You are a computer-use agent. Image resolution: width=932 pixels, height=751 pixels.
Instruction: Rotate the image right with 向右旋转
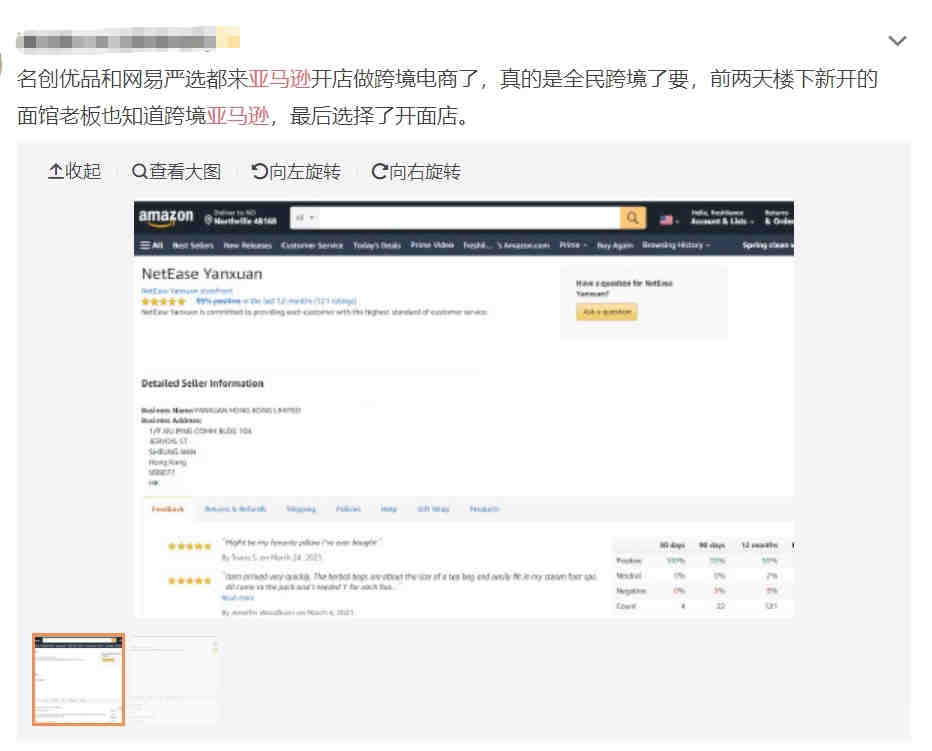pyautogui.click(x=416, y=172)
